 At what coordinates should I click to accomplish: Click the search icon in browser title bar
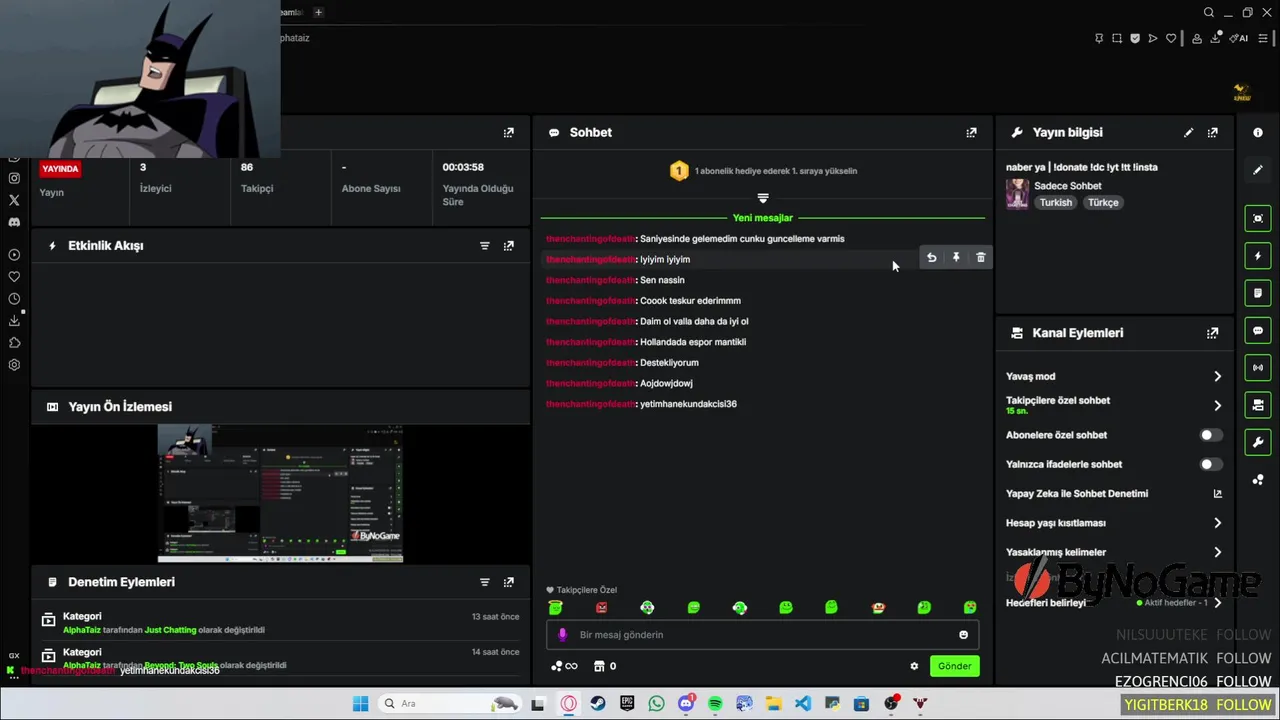1209,13
